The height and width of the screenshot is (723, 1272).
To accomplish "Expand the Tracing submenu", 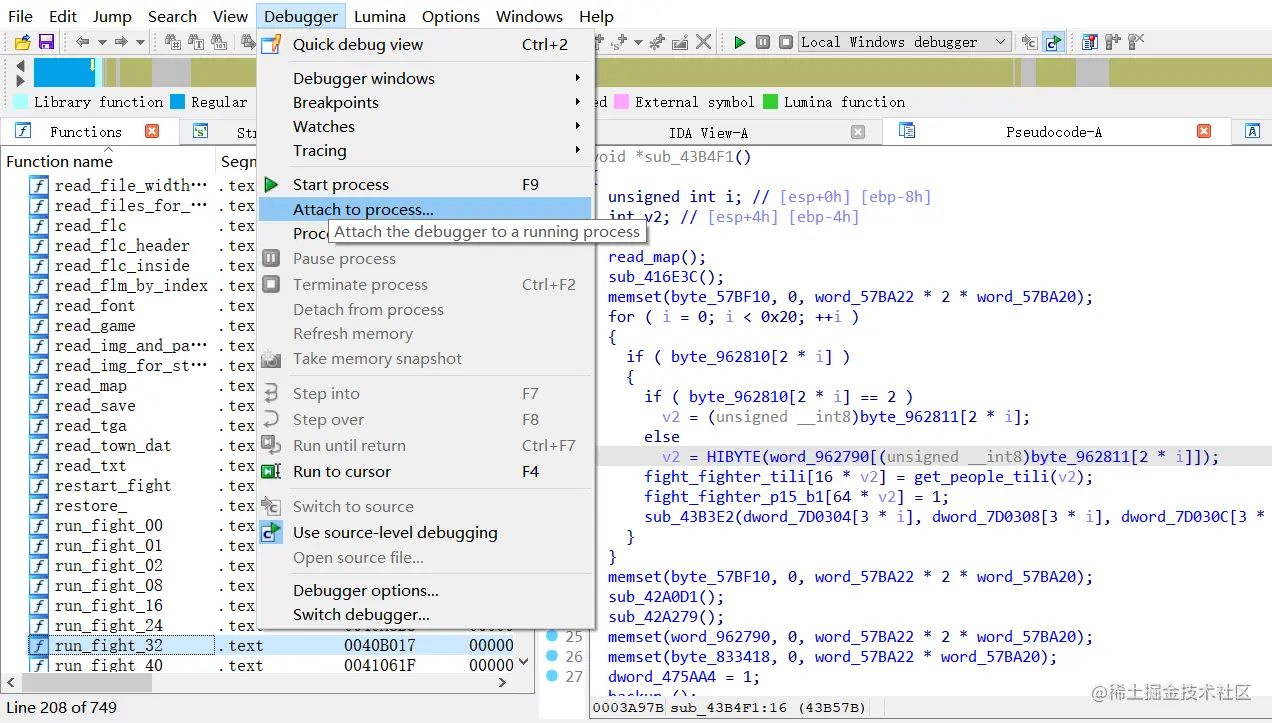I will [x=425, y=150].
